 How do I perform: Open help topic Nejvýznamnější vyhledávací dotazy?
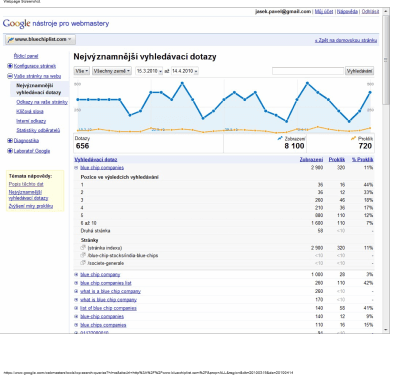pyautogui.click(x=28, y=195)
